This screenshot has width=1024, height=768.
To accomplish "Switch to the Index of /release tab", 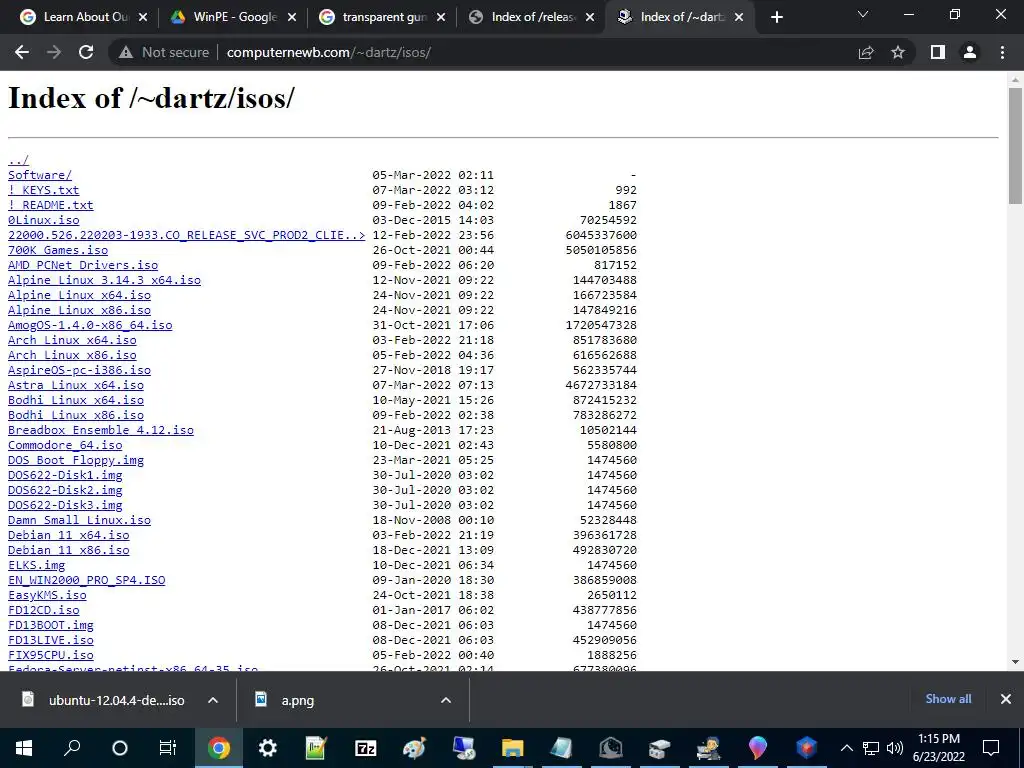I will [x=531, y=18].
